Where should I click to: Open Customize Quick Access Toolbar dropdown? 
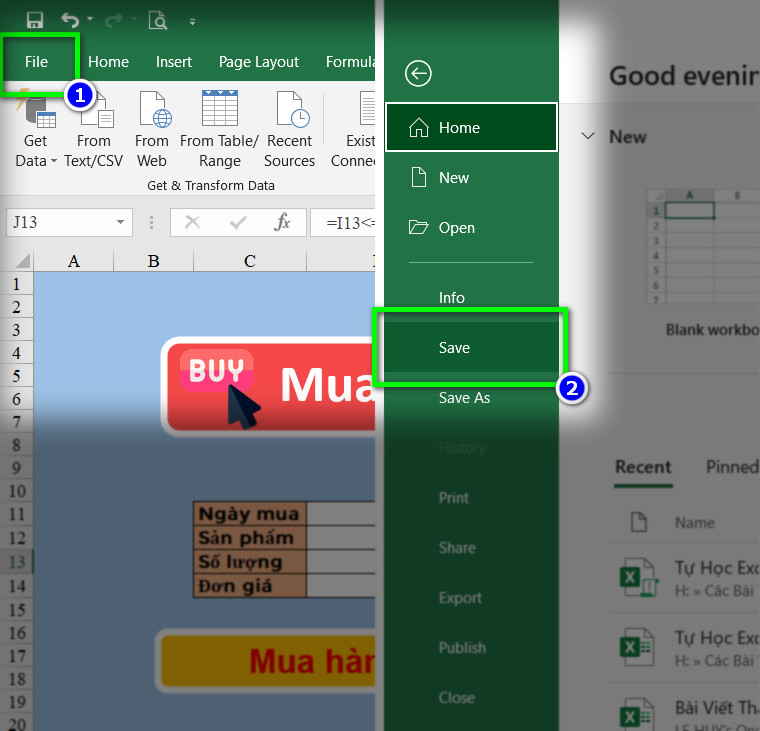point(192,22)
